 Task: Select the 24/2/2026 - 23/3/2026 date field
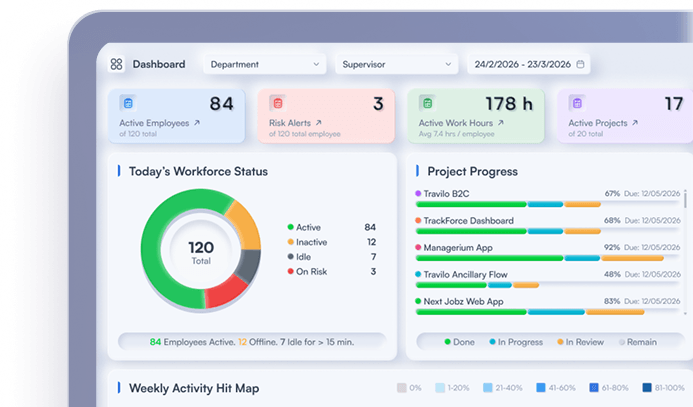tap(529, 64)
